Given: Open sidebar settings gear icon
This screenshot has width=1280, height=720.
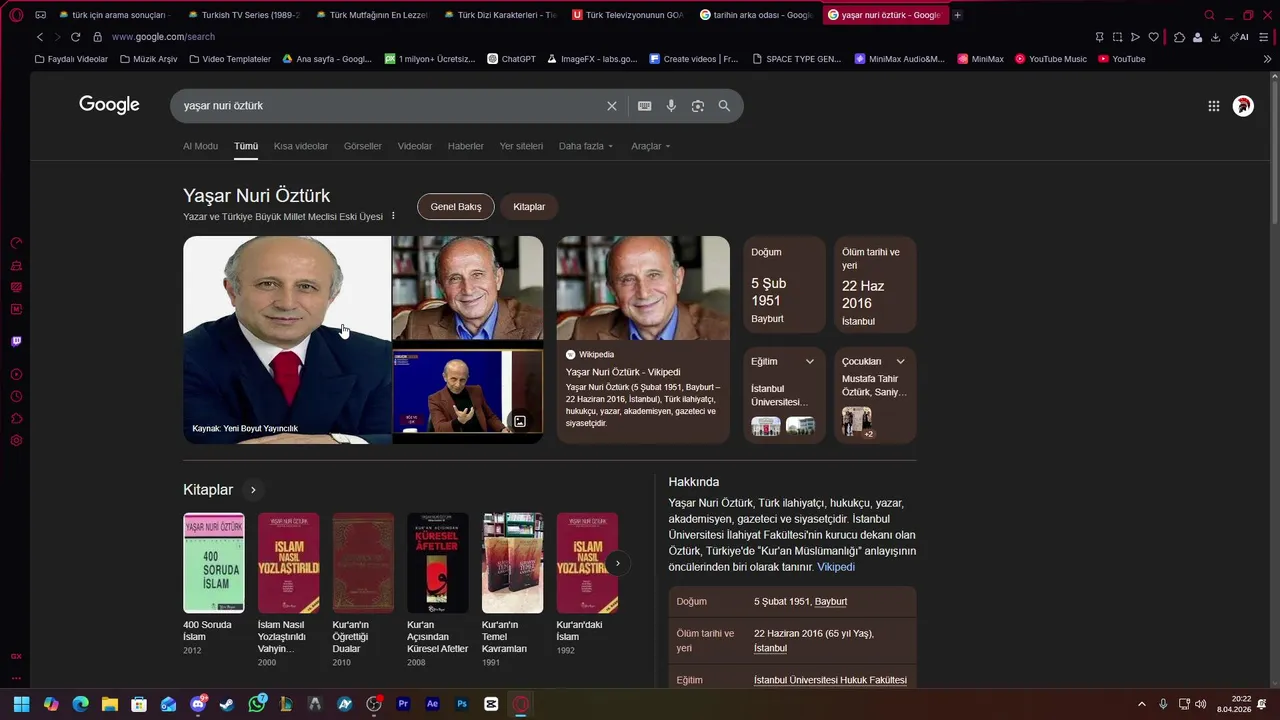Looking at the screenshot, I should [16, 440].
